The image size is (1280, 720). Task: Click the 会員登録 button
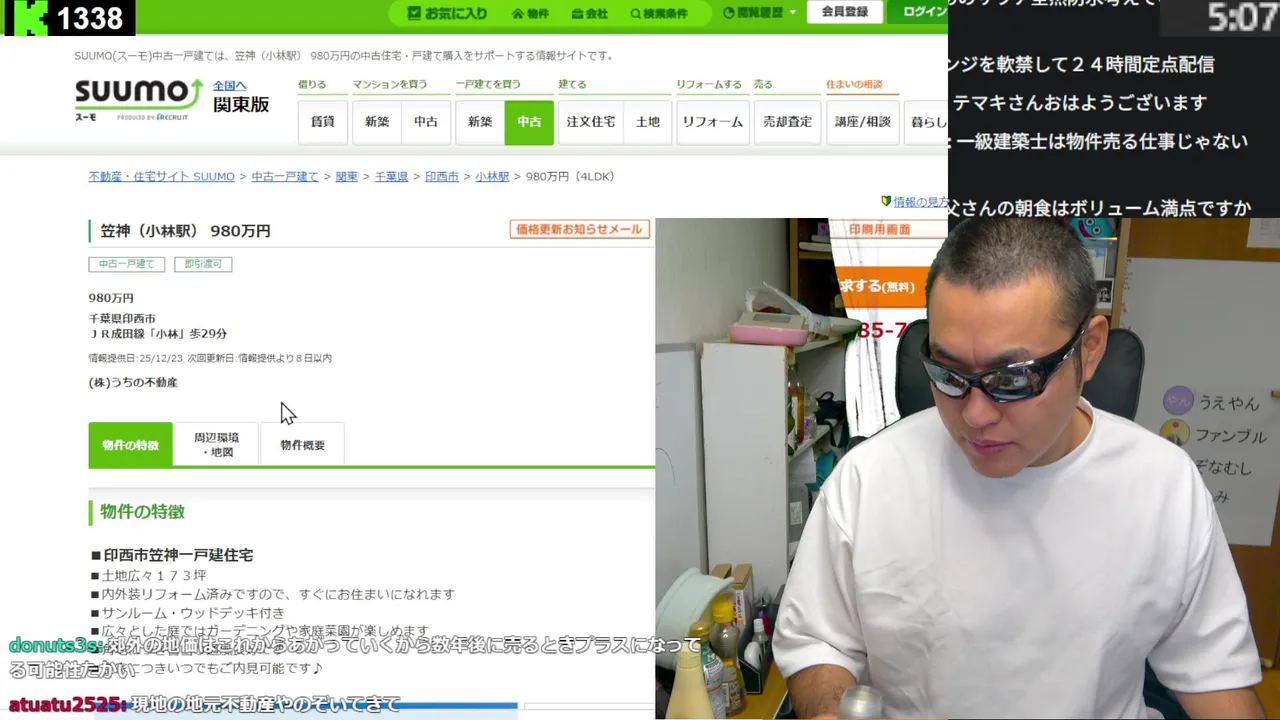point(845,12)
